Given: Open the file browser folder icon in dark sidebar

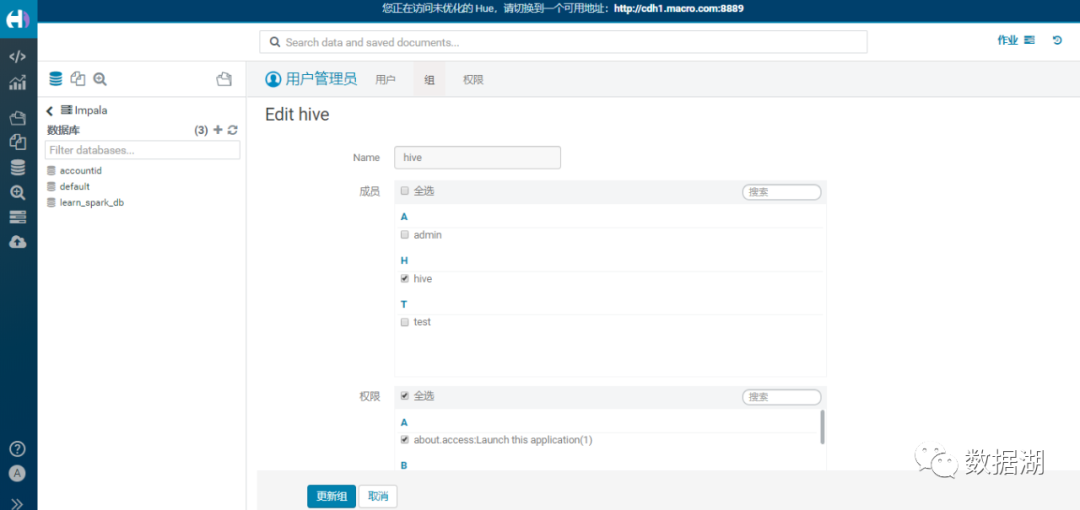Looking at the screenshot, I should coord(18,118).
